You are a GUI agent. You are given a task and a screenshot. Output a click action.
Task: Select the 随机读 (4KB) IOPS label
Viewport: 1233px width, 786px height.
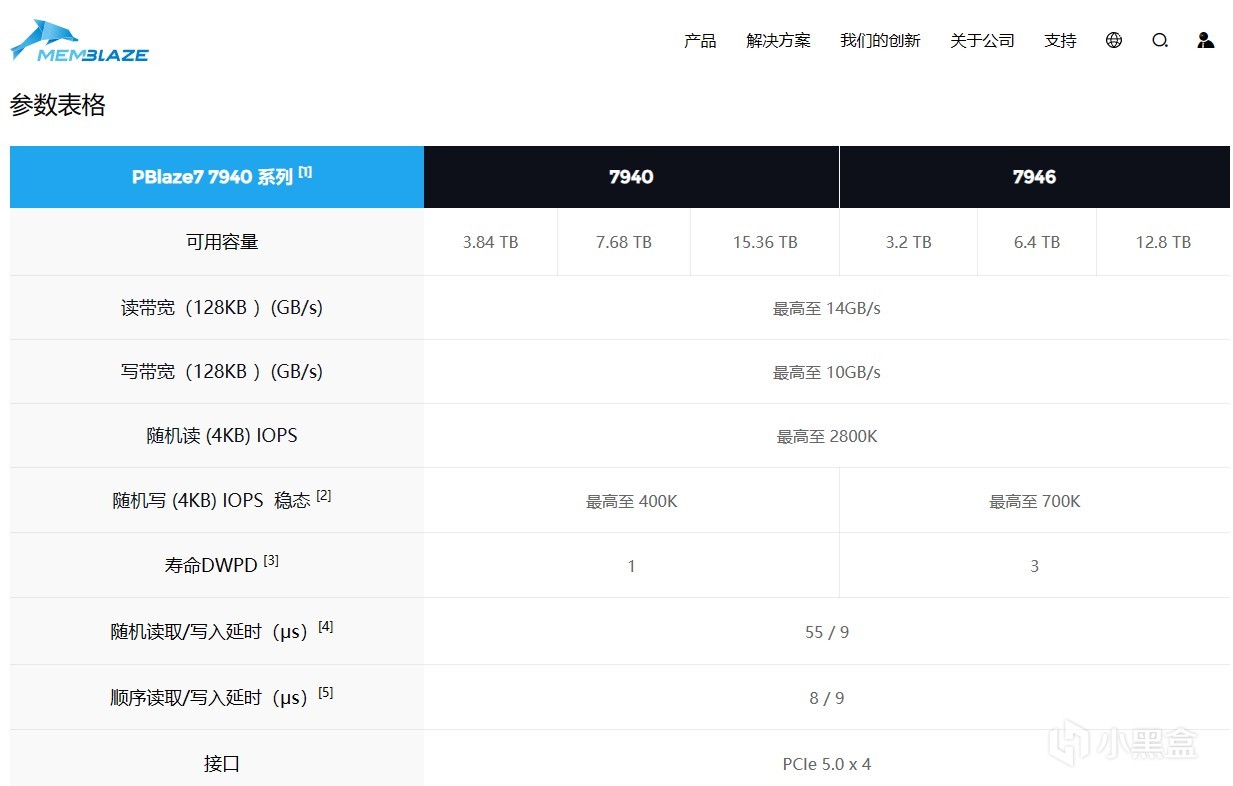tap(222, 436)
